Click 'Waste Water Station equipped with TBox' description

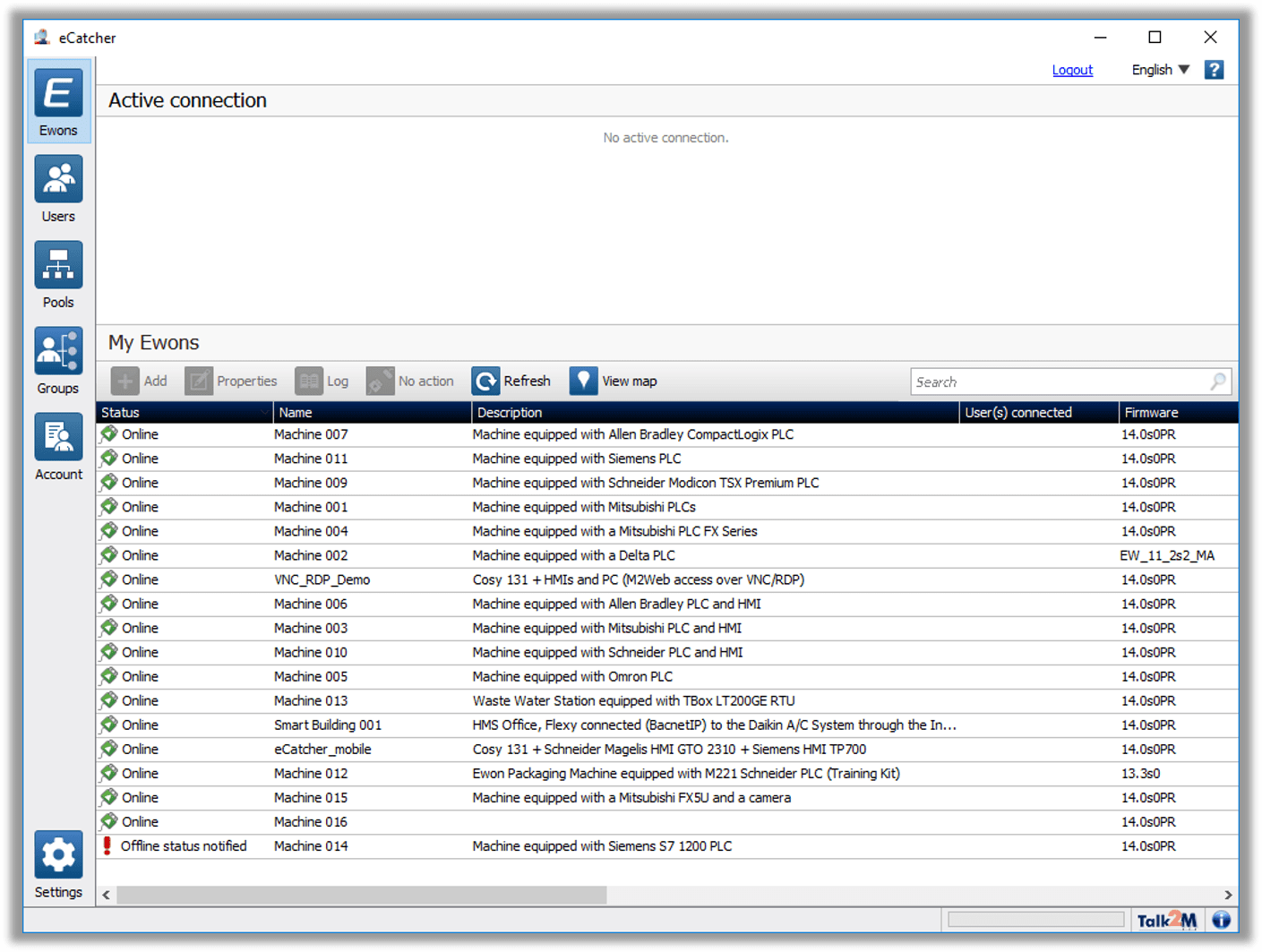coord(633,700)
